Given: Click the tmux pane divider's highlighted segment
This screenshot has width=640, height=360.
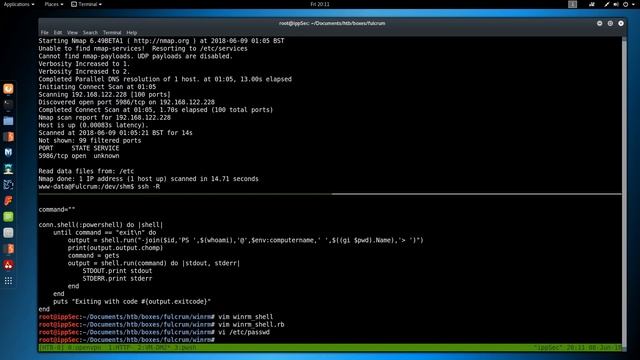Looking at the screenshot, I should coord(477,194).
